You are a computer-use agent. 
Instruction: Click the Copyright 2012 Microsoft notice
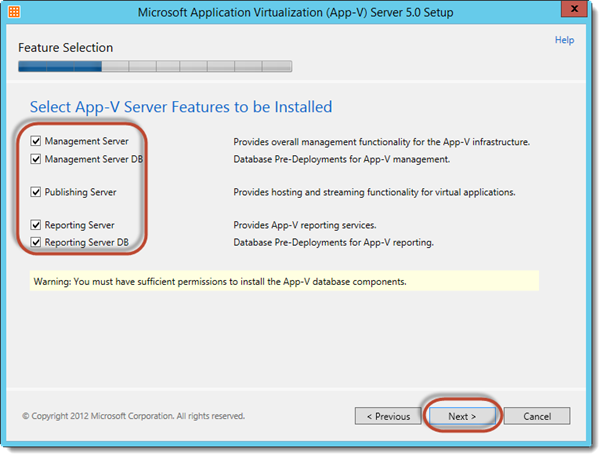[x=133, y=416]
